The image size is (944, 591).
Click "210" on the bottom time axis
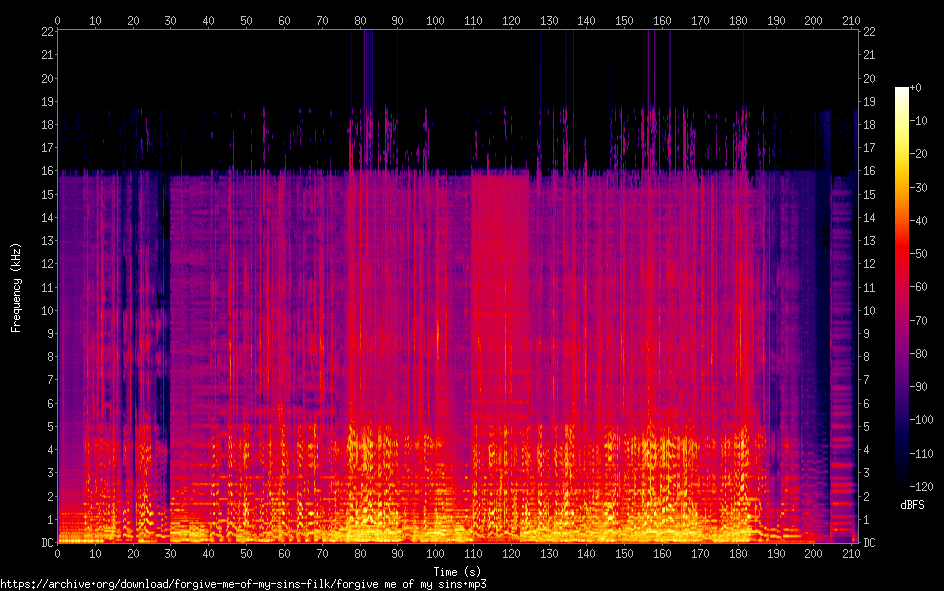click(851, 554)
